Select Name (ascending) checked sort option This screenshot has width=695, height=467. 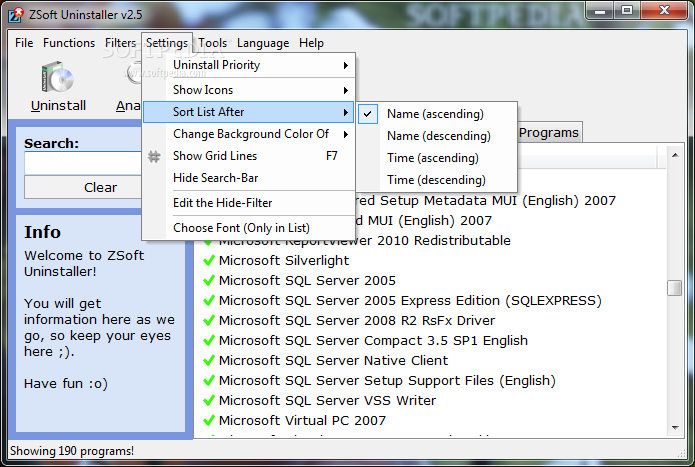(437, 114)
